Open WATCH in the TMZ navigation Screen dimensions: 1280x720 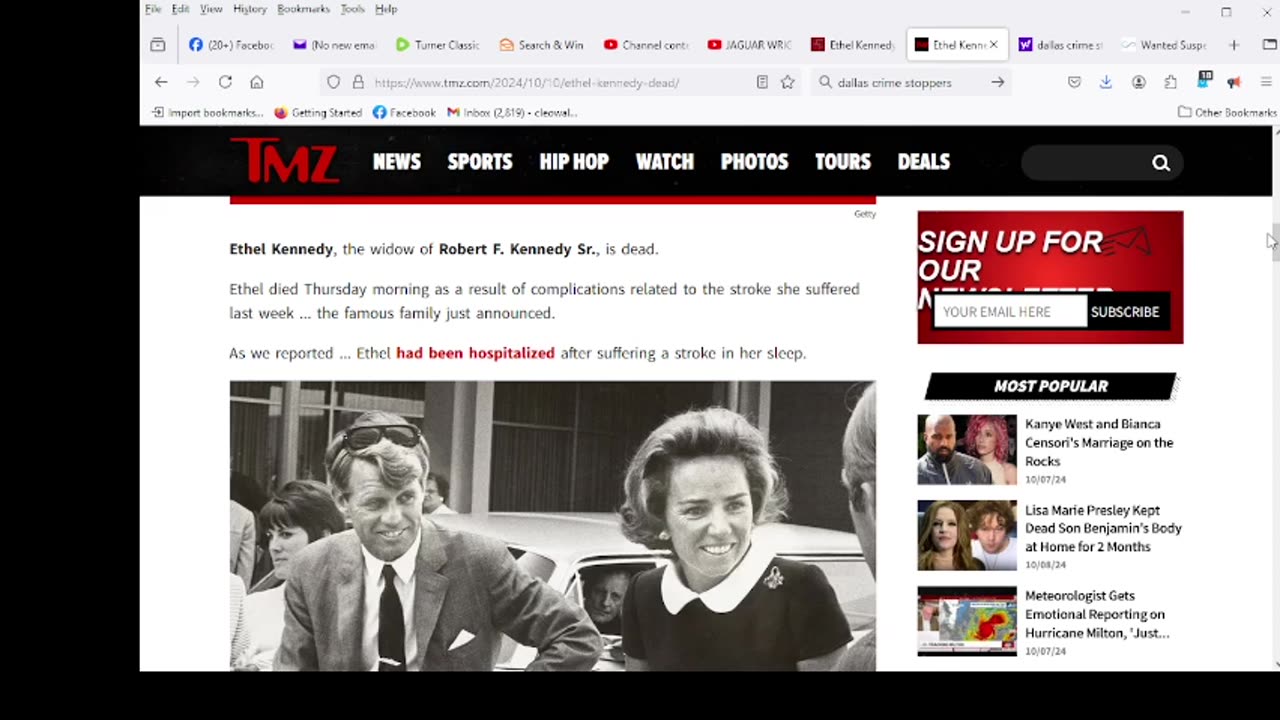click(665, 162)
